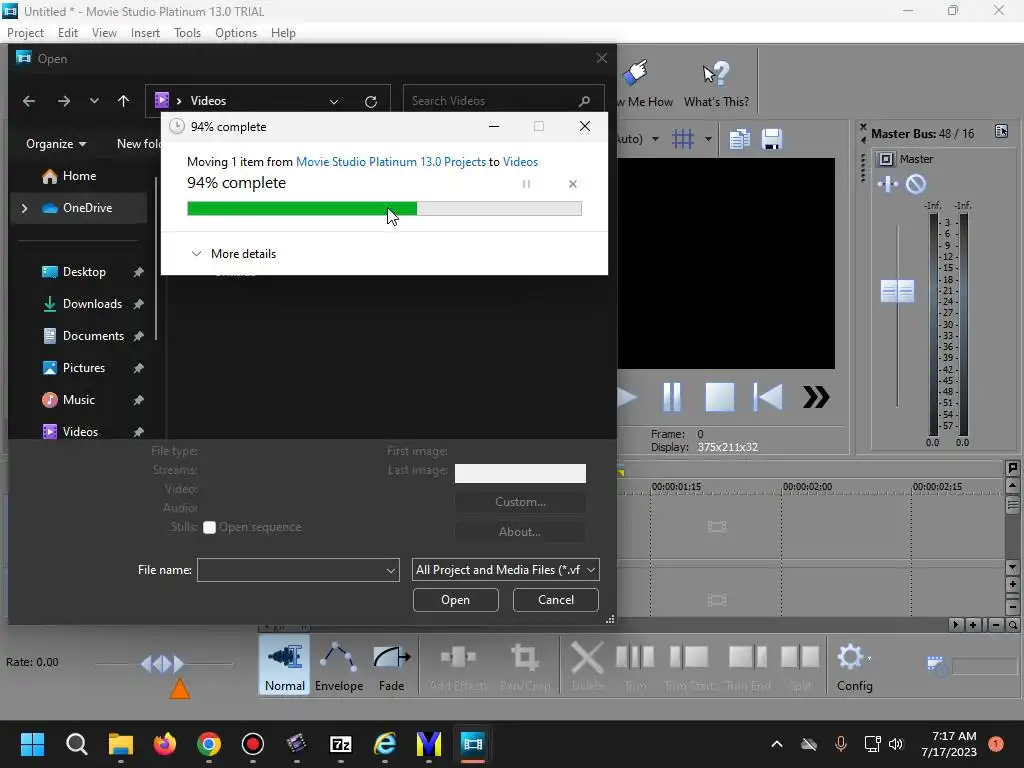Click the What's This? help icon
Viewport: 1024px width, 768px height.
(716, 74)
